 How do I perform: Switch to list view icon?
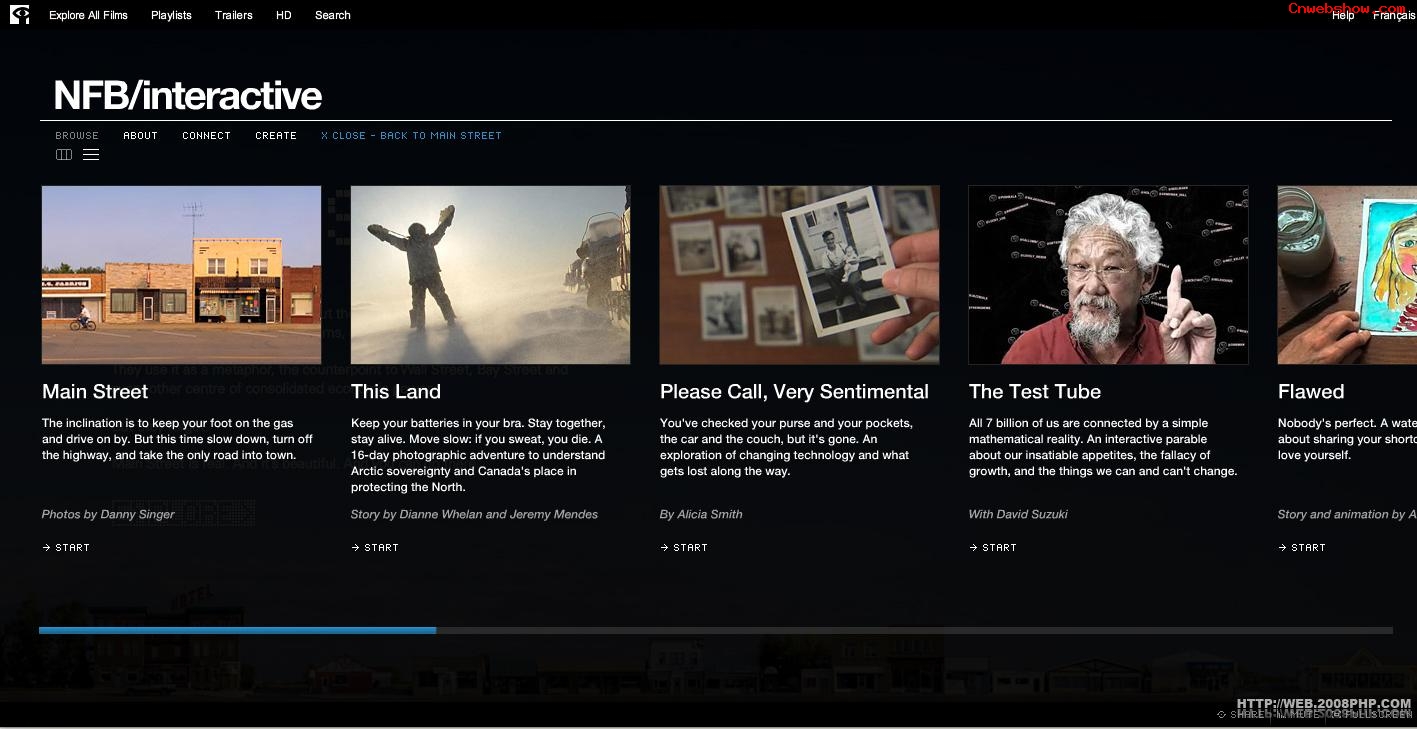click(x=91, y=155)
